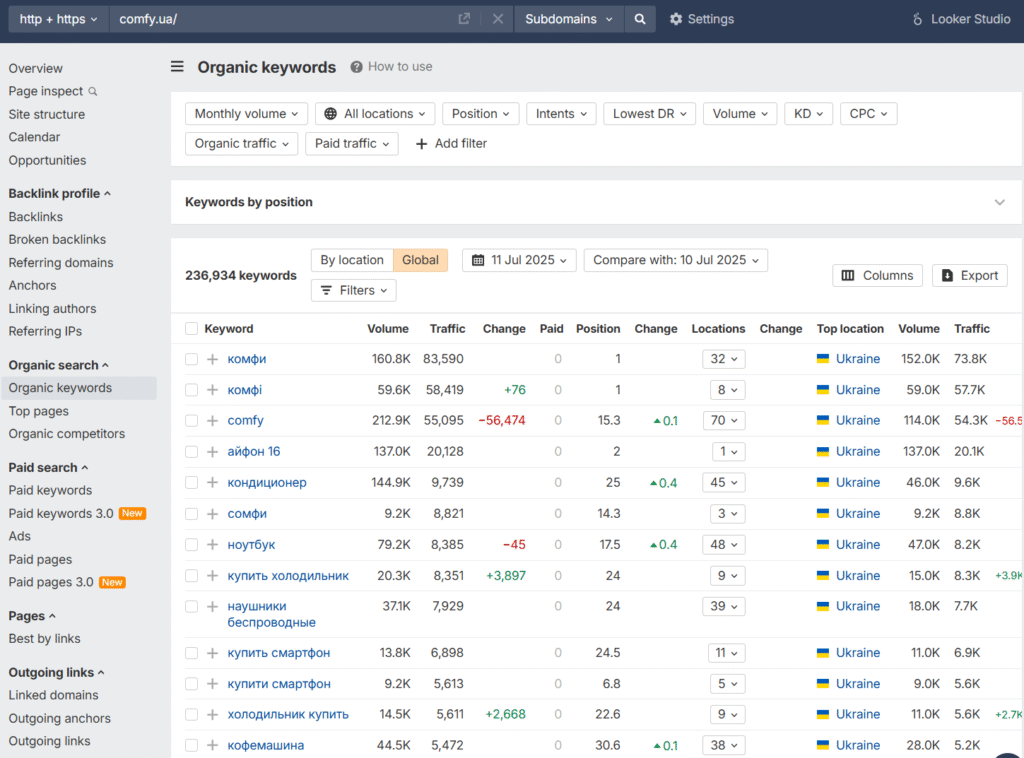Toggle sidebar with hamburger menu icon
The height and width of the screenshot is (758, 1024).
tap(177, 67)
